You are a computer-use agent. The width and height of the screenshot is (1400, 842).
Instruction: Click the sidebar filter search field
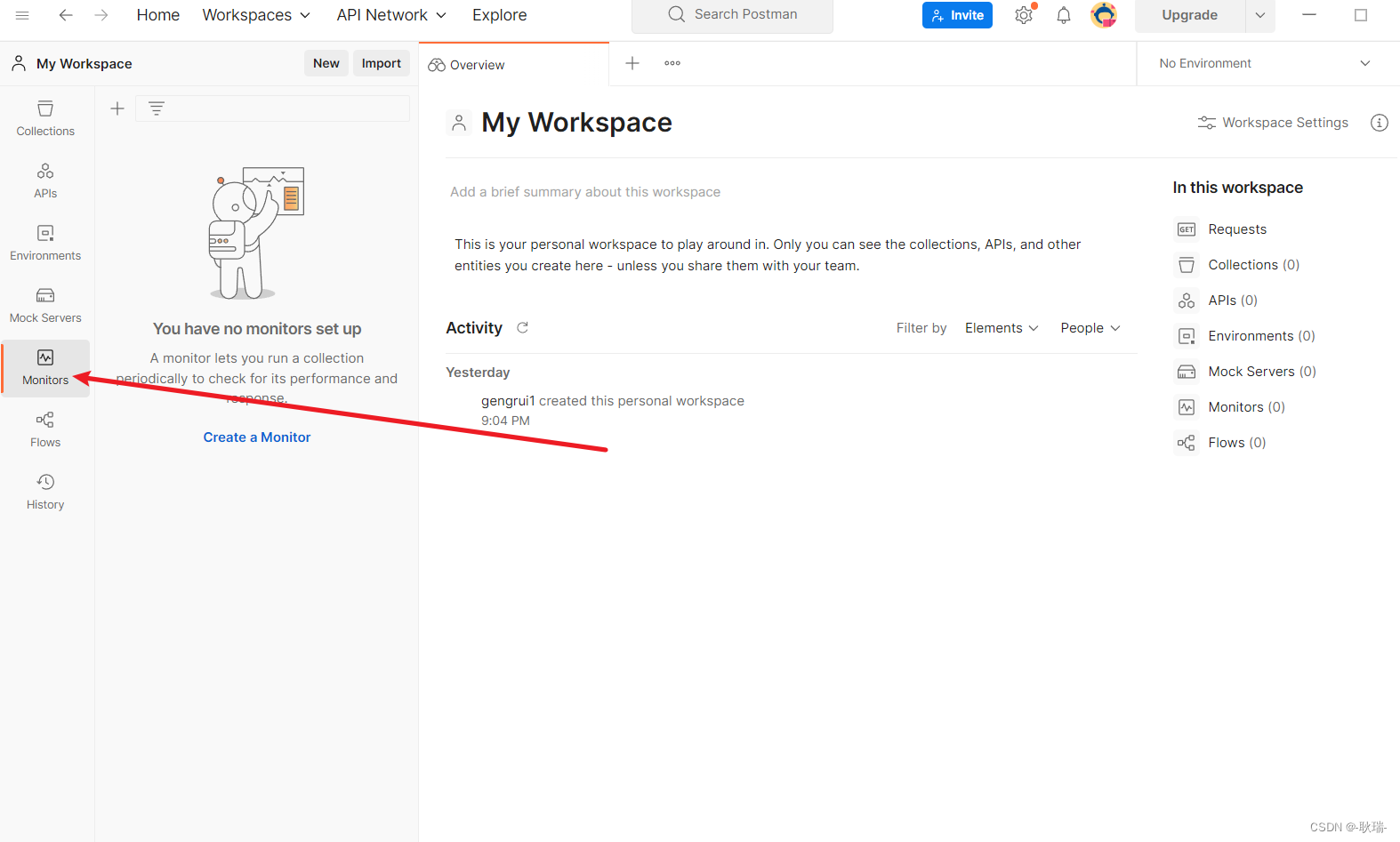click(x=272, y=108)
